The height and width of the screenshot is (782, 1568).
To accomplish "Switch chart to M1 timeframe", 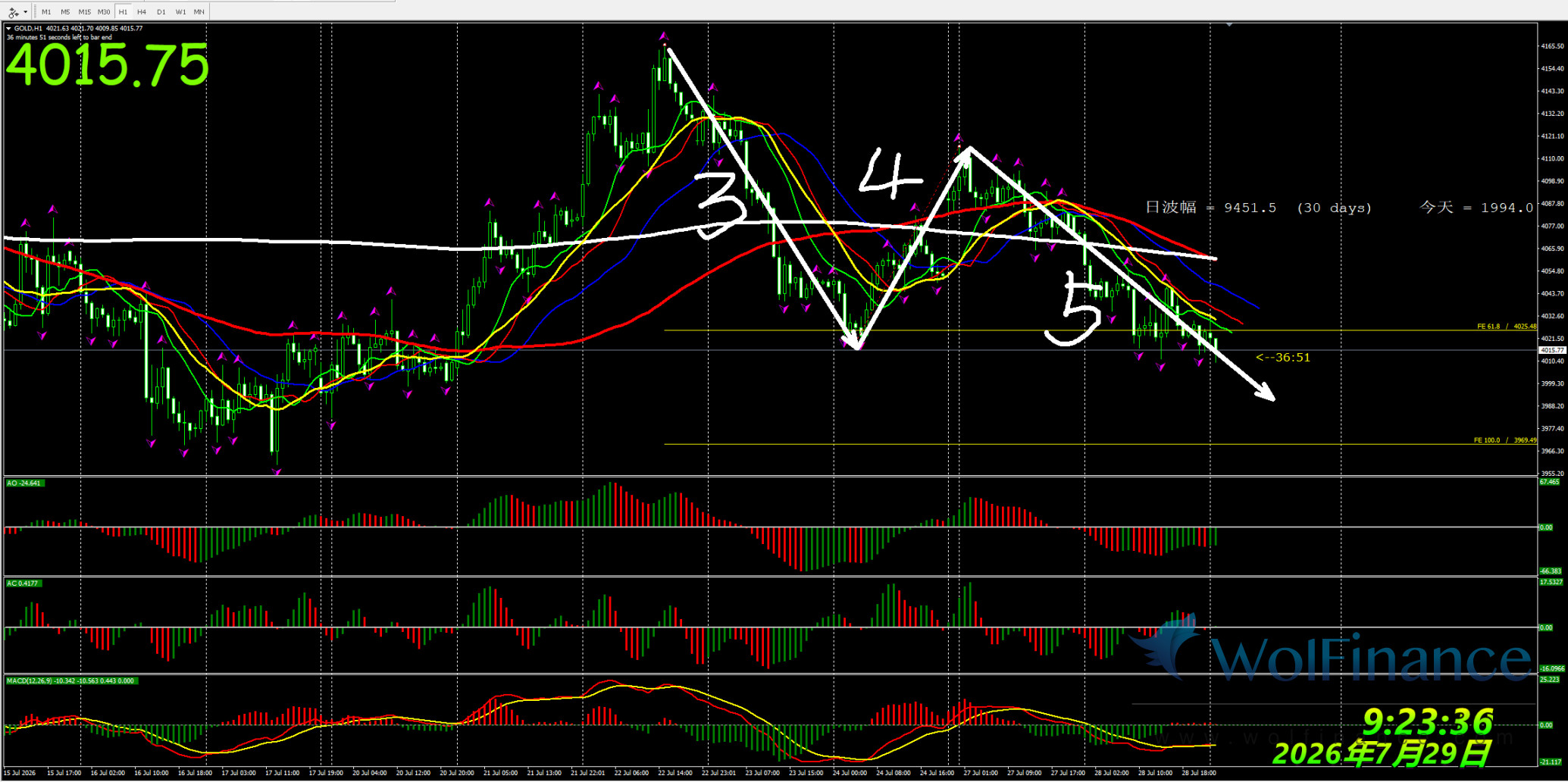I will tap(46, 12).
